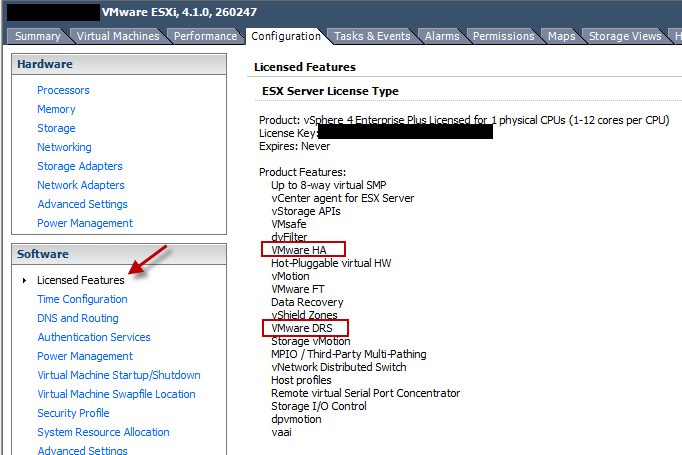Open Hardware Power Management link
The width and height of the screenshot is (682, 455).
pyautogui.click(x=85, y=223)
